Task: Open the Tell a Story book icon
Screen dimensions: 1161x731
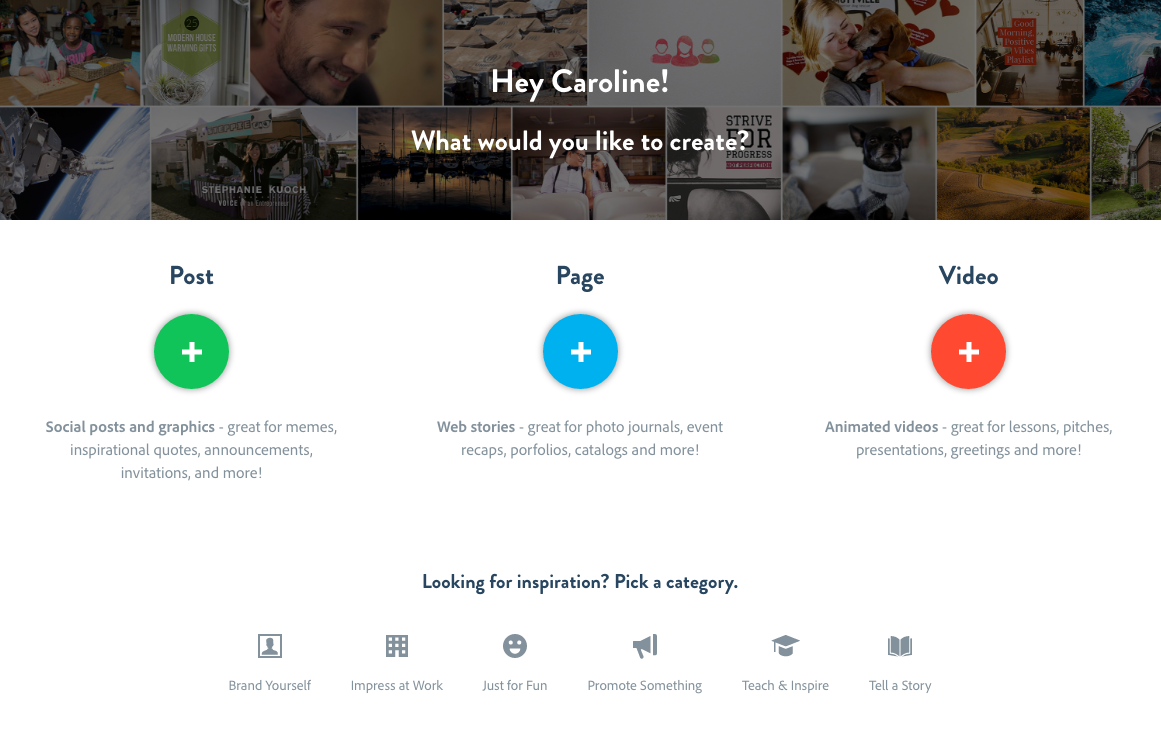Action: tap(900, 646)
